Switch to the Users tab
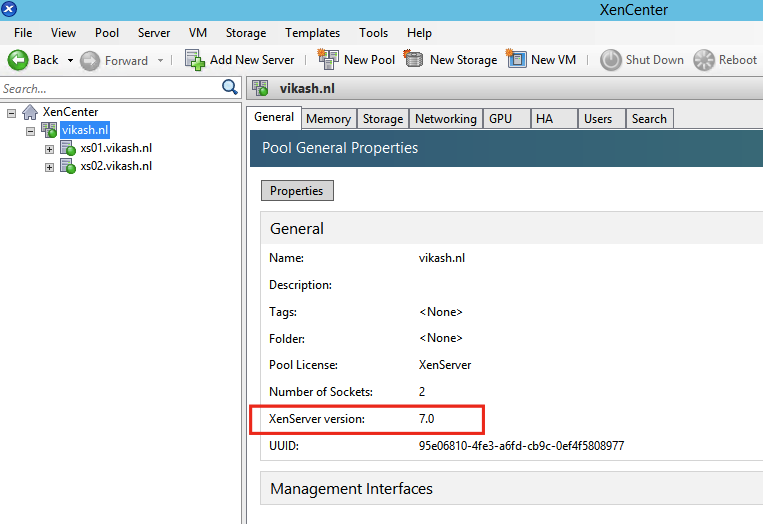This screenshot has height=524, width=763. (x=601, y=119)
